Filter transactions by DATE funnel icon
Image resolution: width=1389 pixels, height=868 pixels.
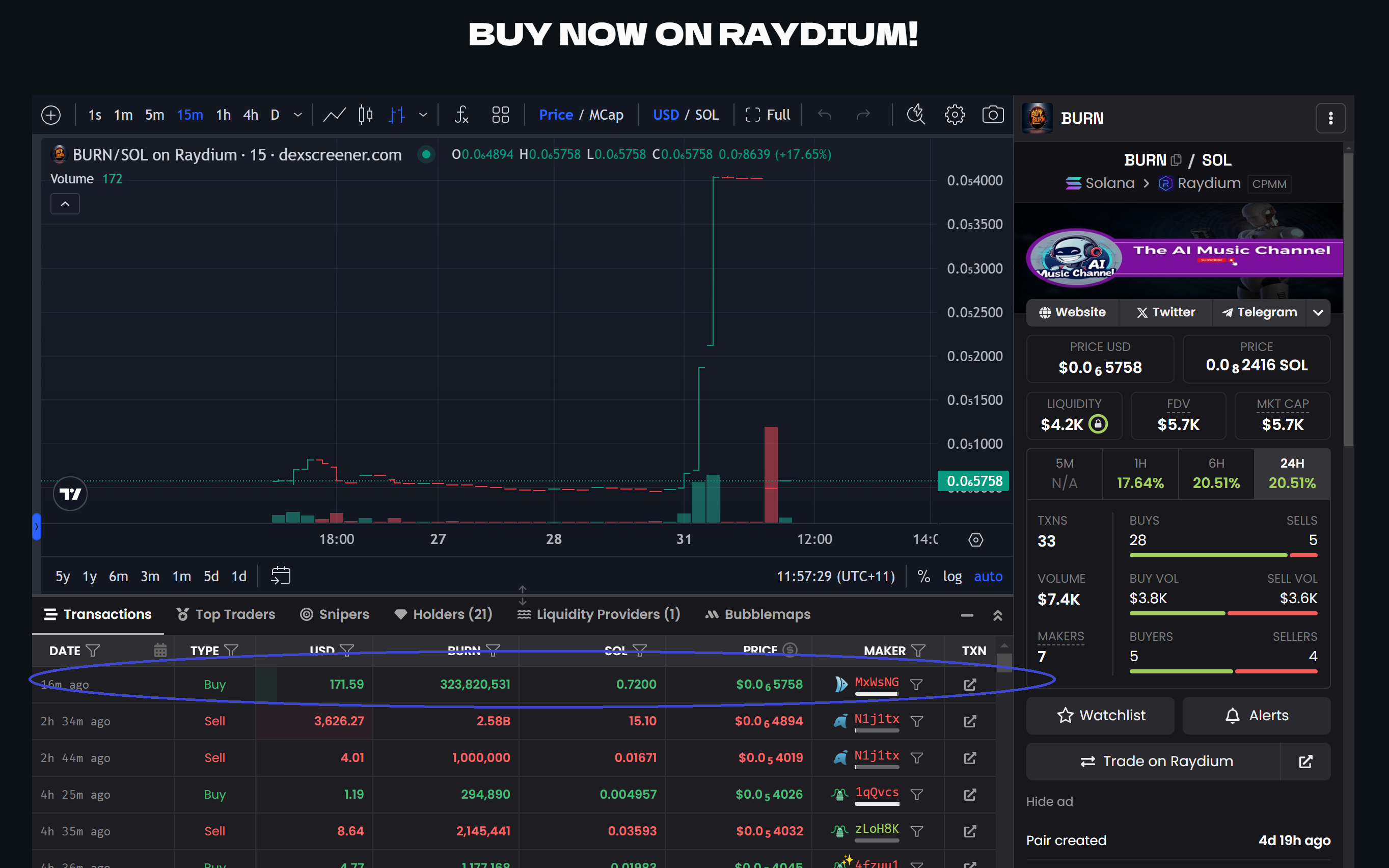click(93, 650)
